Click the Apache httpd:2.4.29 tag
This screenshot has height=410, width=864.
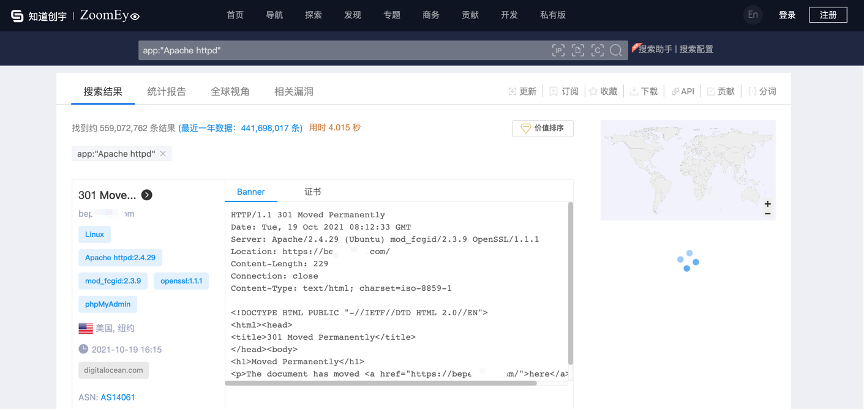pyautogui.click(x=120, y=257)
